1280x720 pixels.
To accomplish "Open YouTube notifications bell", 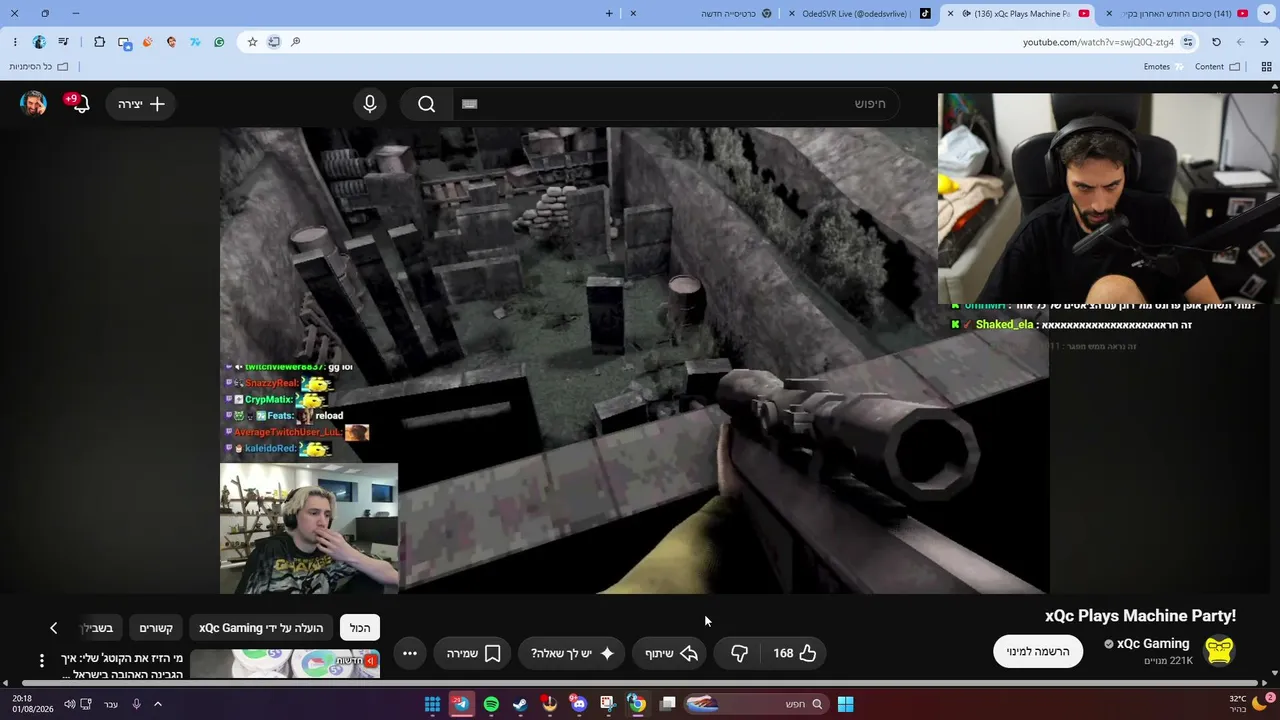I will coord(79,103).
